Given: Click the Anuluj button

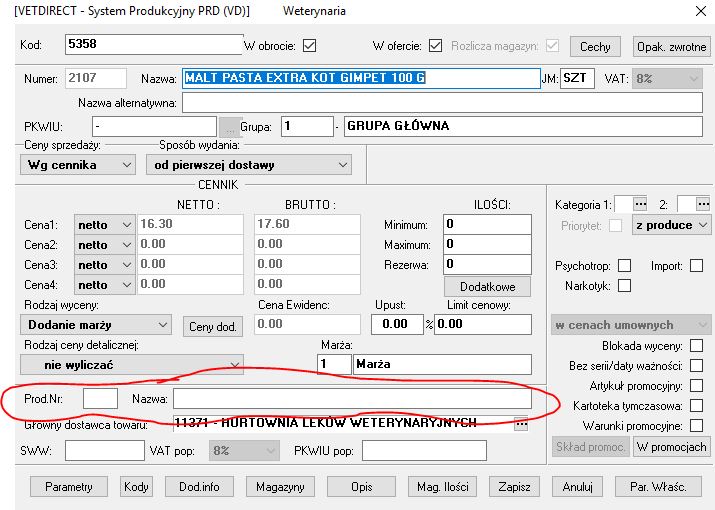Looking at the screenshot, I should [577, 487].
